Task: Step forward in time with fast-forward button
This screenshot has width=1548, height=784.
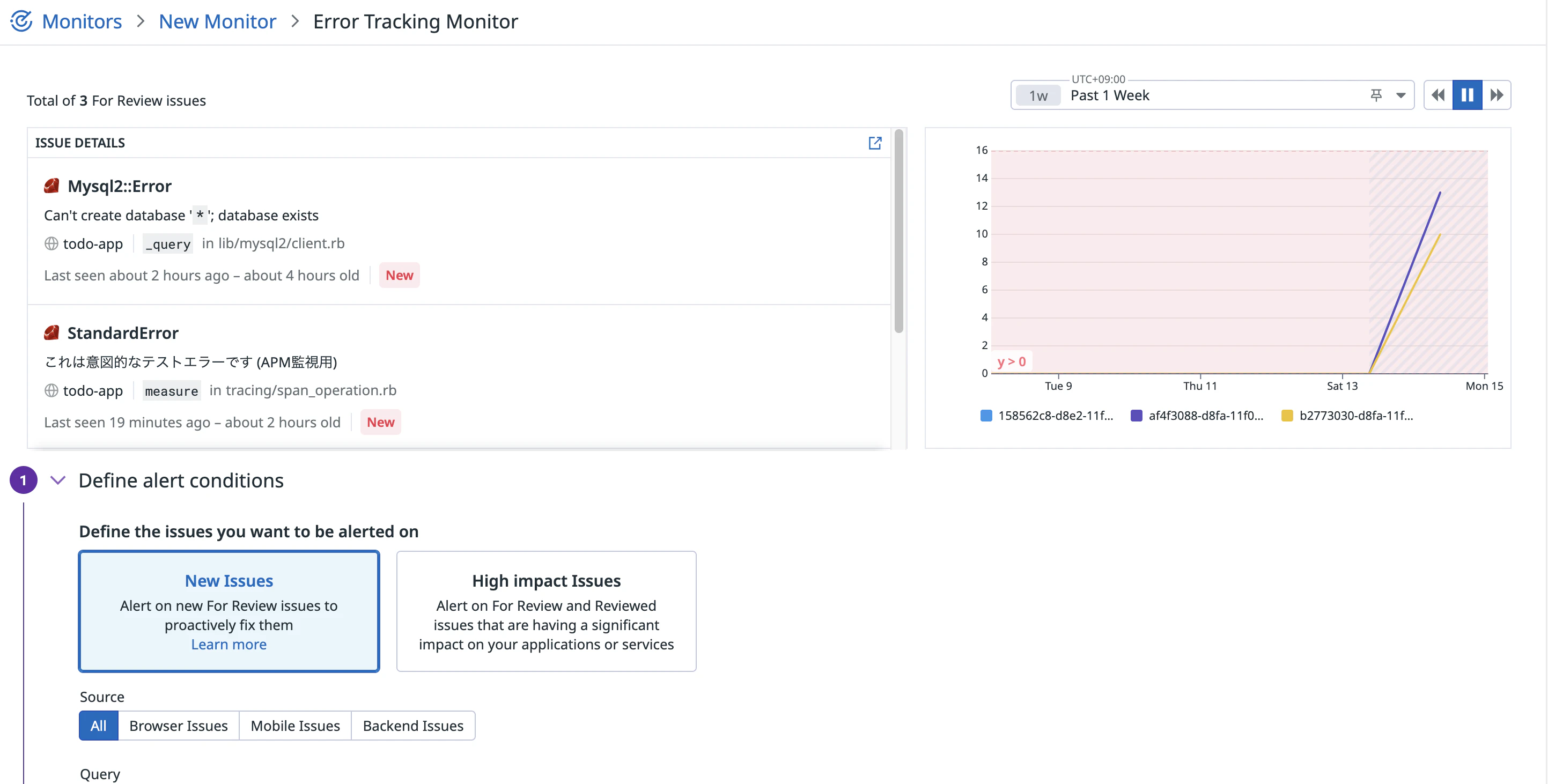Action: (x=1497, y=95)
